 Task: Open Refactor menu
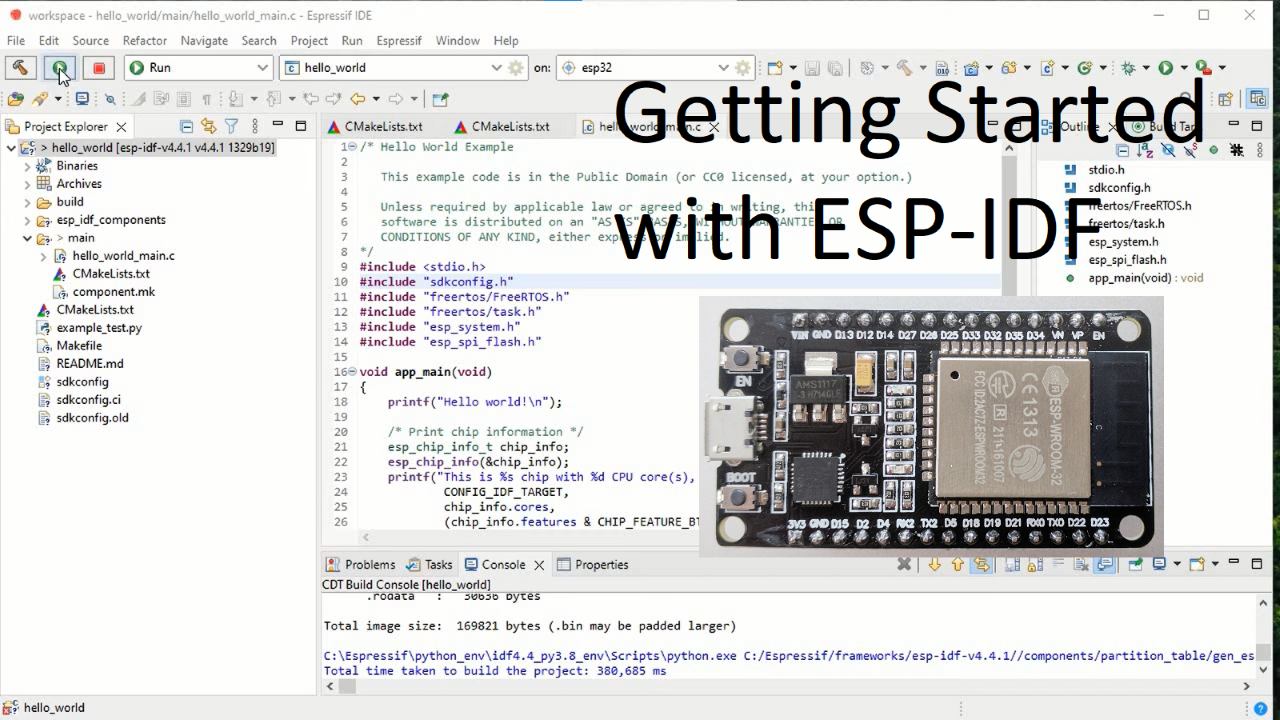[x=145, y=40]
